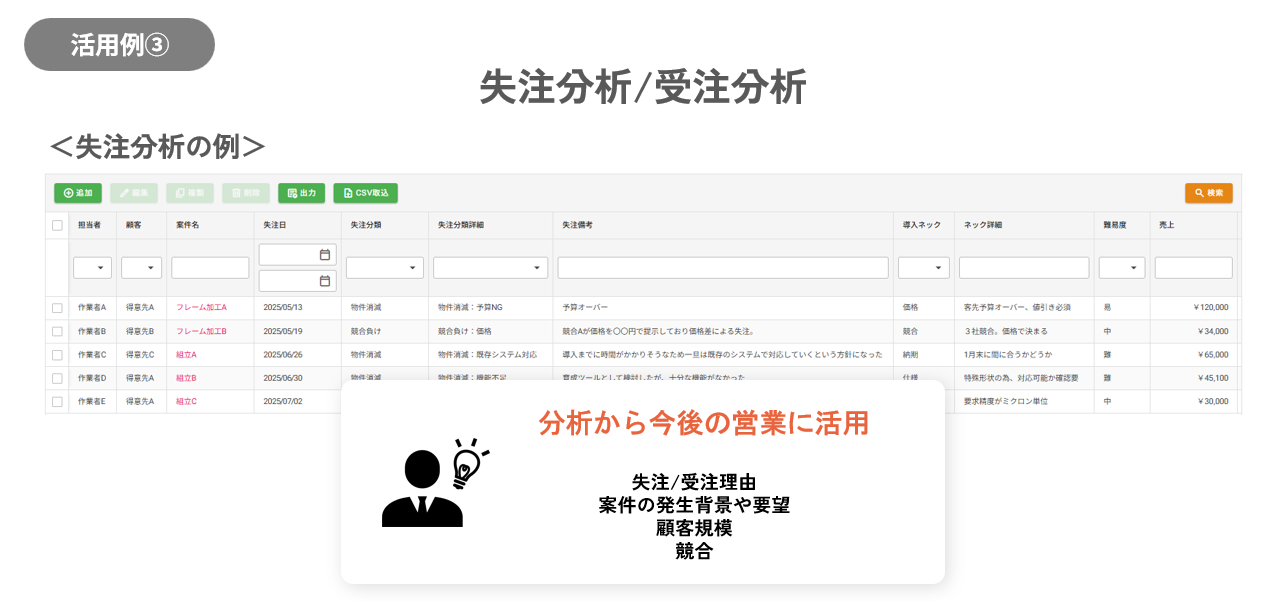Check the row checkbox for 作業者C
Screen dimensions: 1265x601
click(x=57, y=355)
